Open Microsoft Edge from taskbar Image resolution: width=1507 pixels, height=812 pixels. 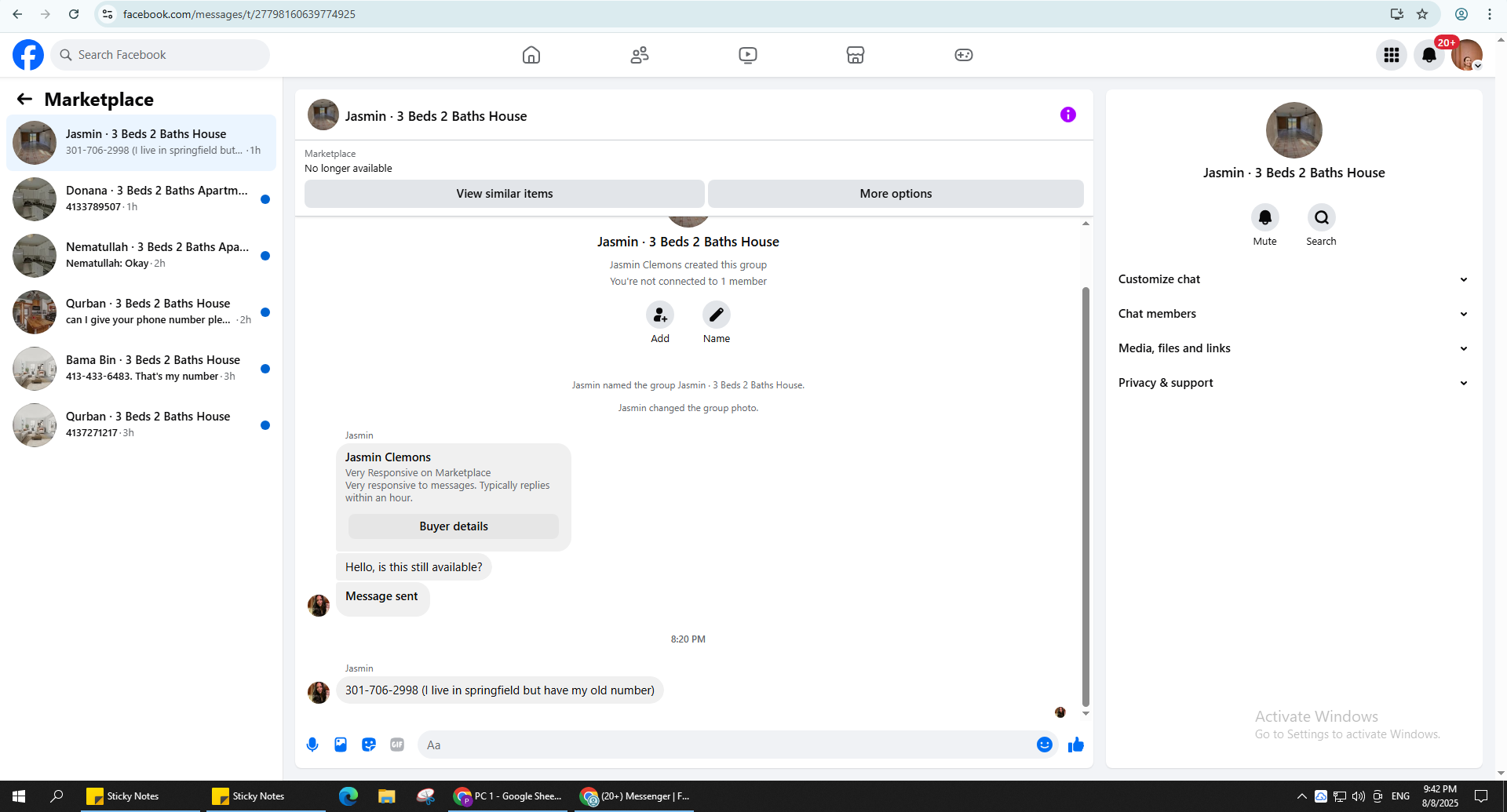[348, 796]
